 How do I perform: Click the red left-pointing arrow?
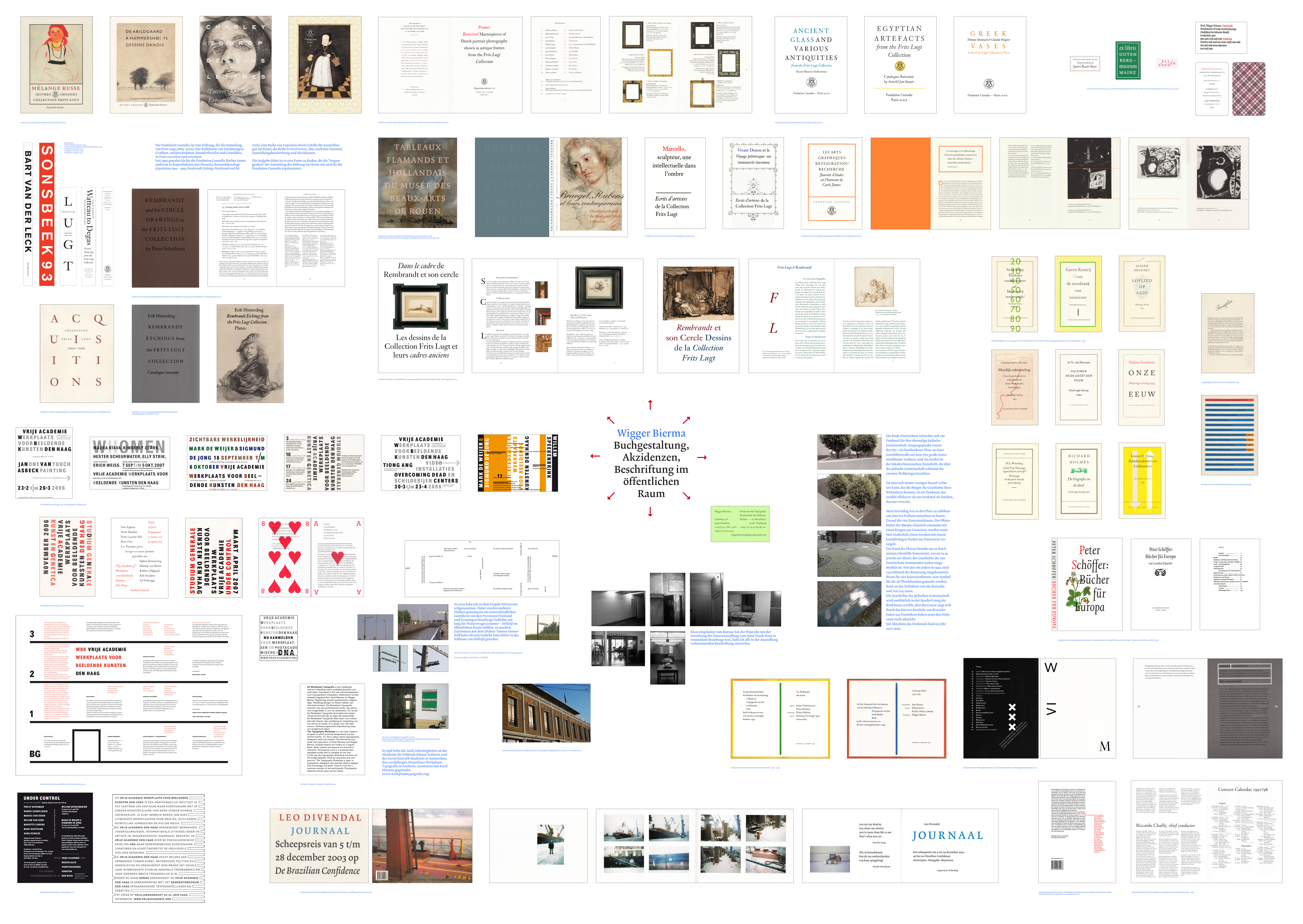click(x=595, y=456)
